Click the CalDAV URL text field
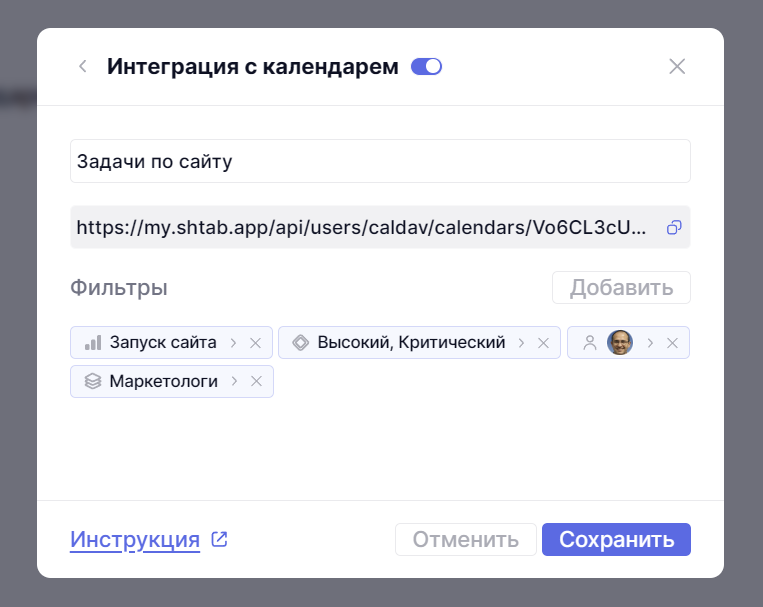The width and height of the screenshot is (763, 607). tap(367, 227)
